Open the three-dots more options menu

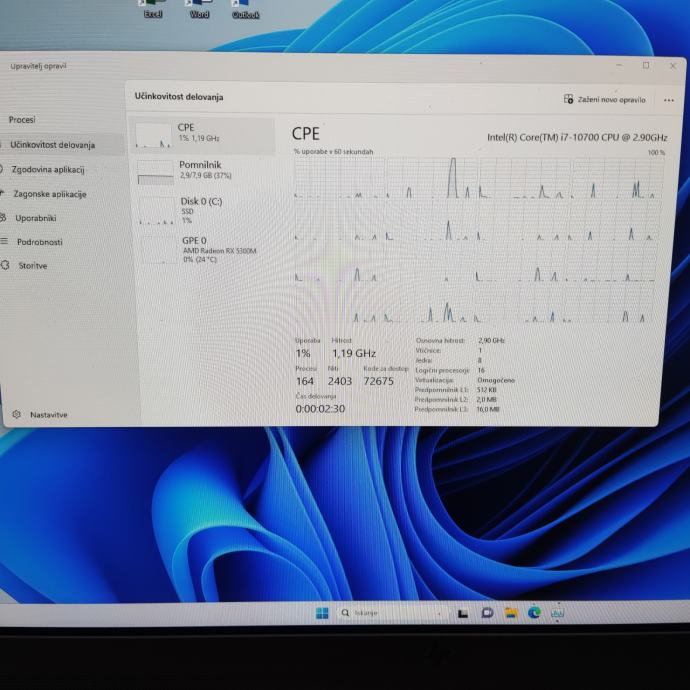point(669,100)
